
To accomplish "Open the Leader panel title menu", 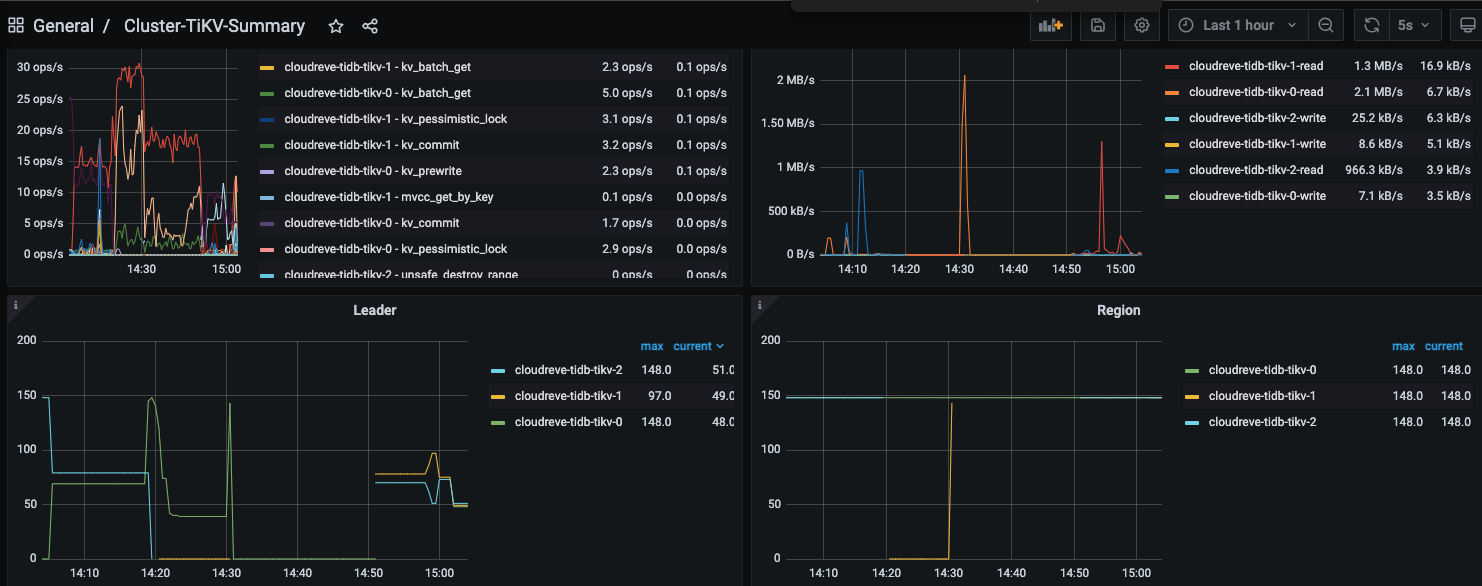I will (374, 310).
